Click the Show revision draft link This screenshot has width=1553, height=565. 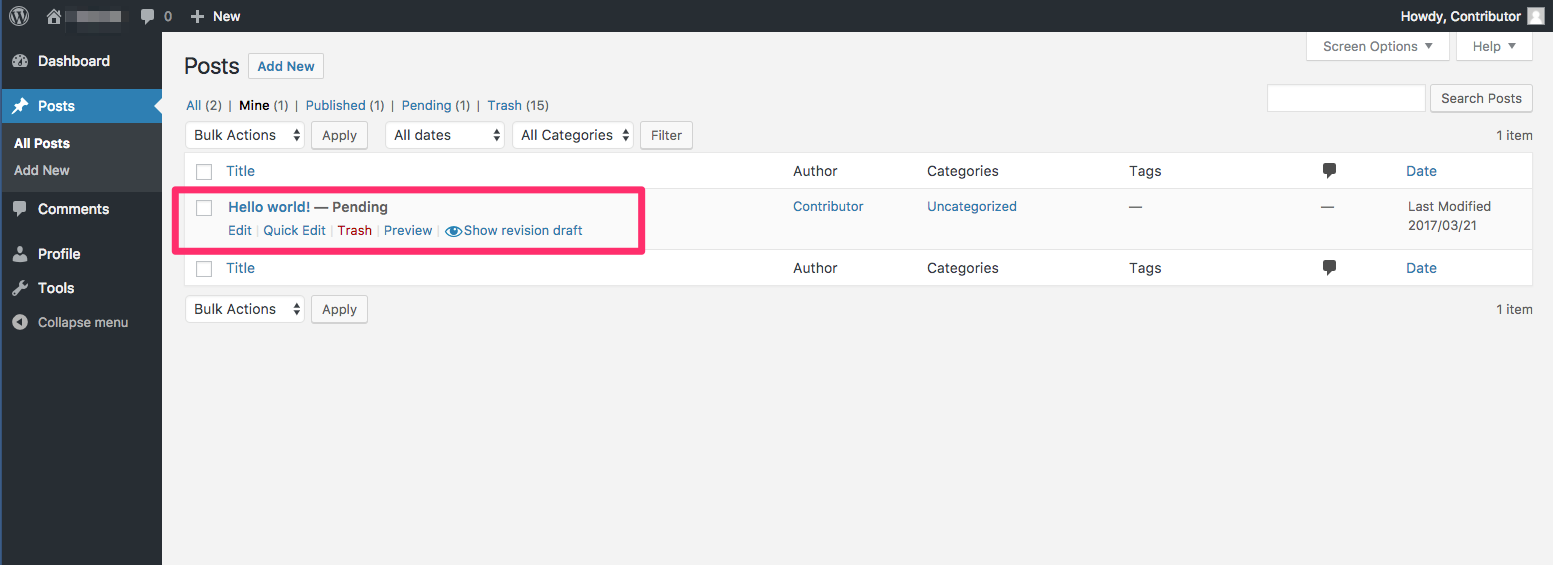522,230
